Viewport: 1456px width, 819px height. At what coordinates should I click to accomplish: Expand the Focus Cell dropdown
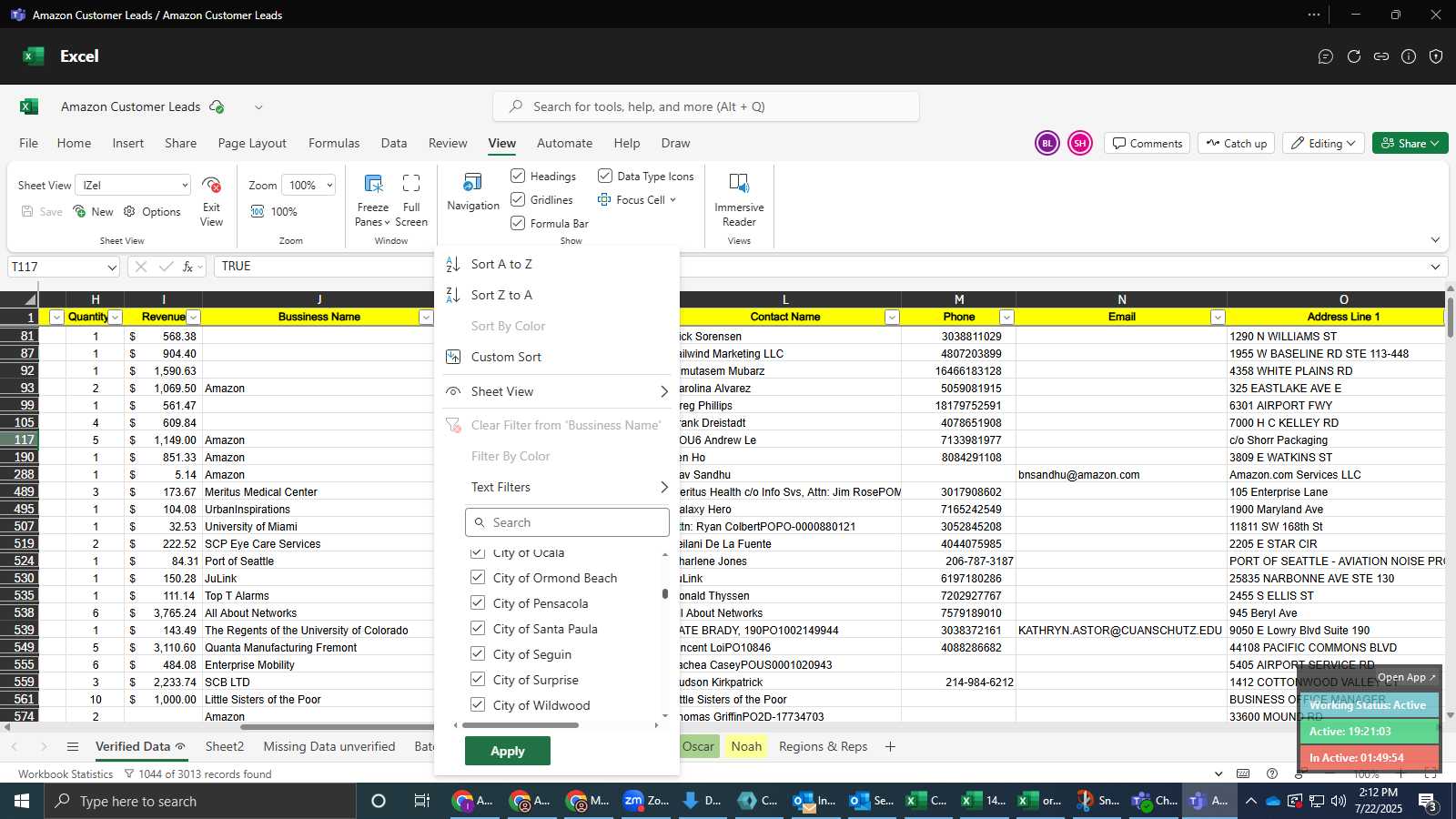tap(672, 200)
